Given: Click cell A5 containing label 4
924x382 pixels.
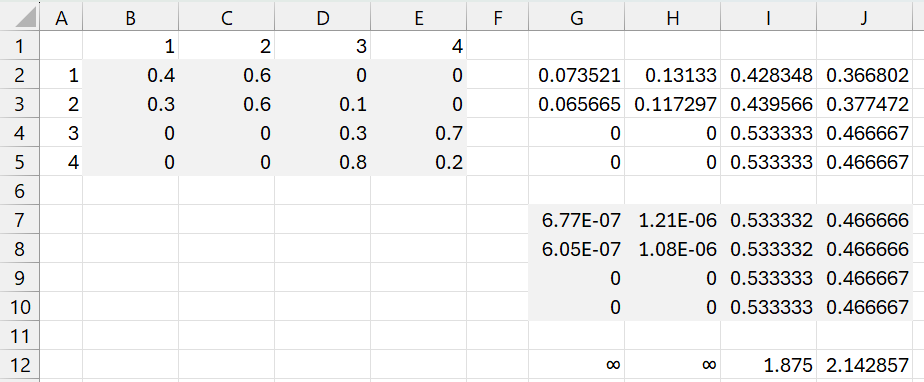Looking at the screenshot, I should click(x=61, y=161).
